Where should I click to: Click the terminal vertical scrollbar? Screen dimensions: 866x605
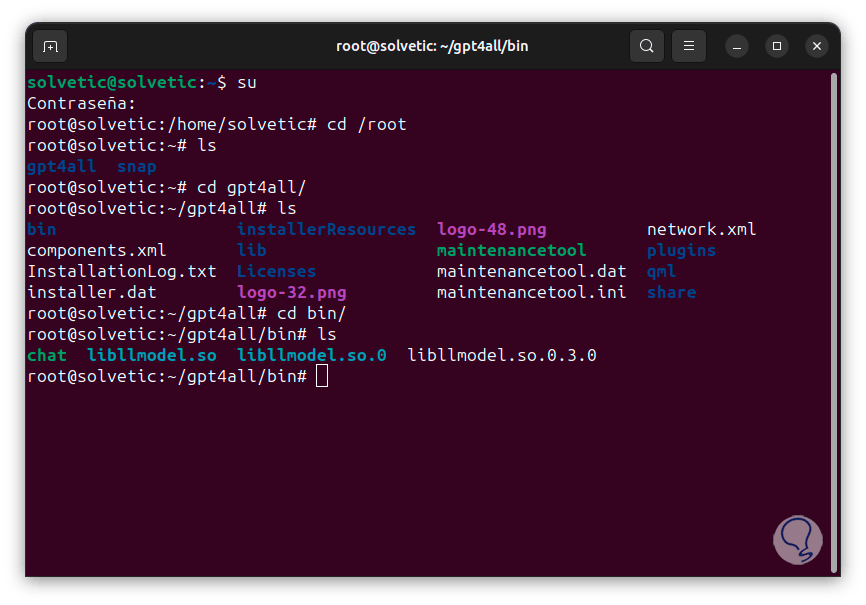(x=834, y=323)
